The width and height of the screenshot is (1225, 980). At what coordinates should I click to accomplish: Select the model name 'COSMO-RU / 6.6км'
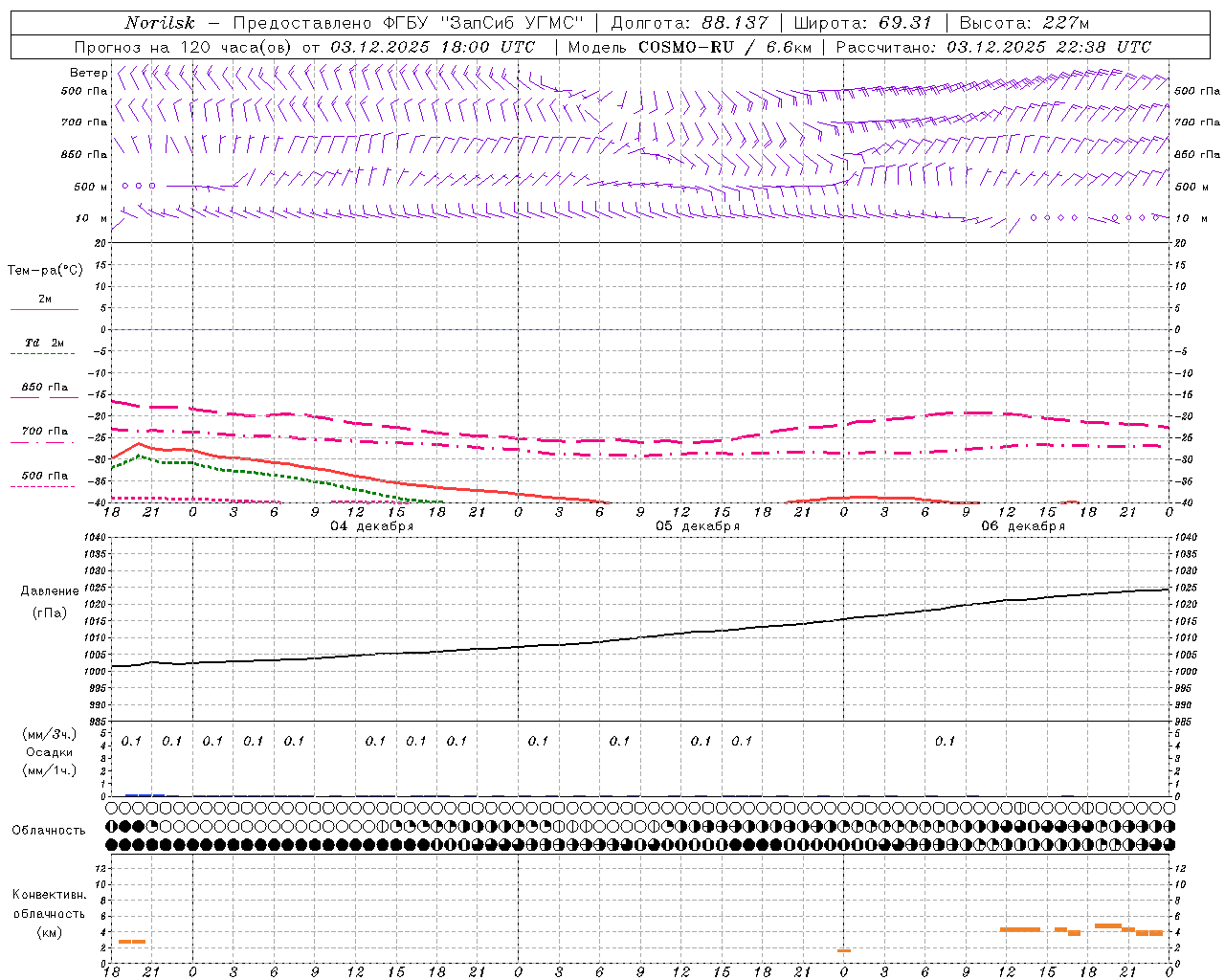click(x=725, y=47)
